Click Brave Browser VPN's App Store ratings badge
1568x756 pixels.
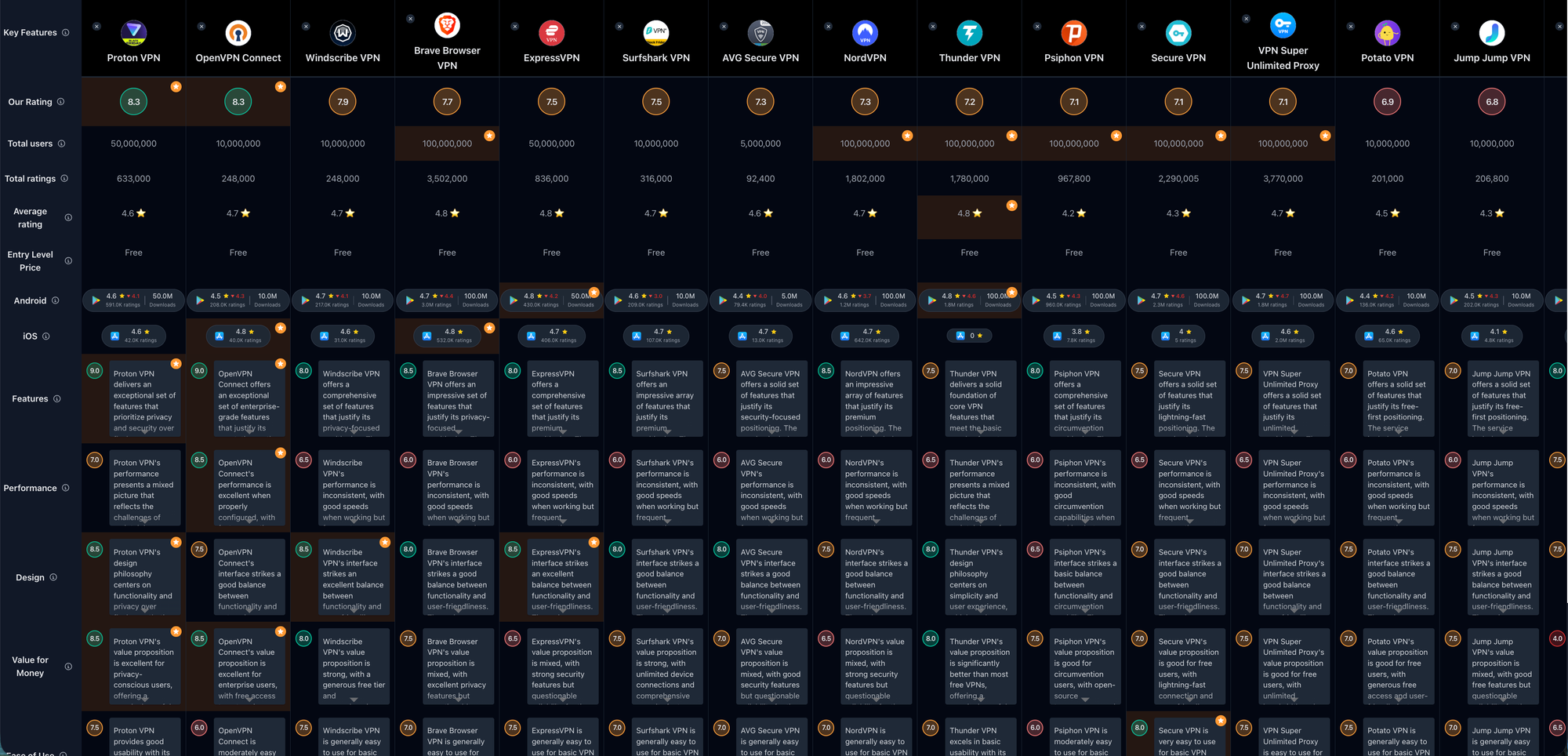(x=447, y=336)
